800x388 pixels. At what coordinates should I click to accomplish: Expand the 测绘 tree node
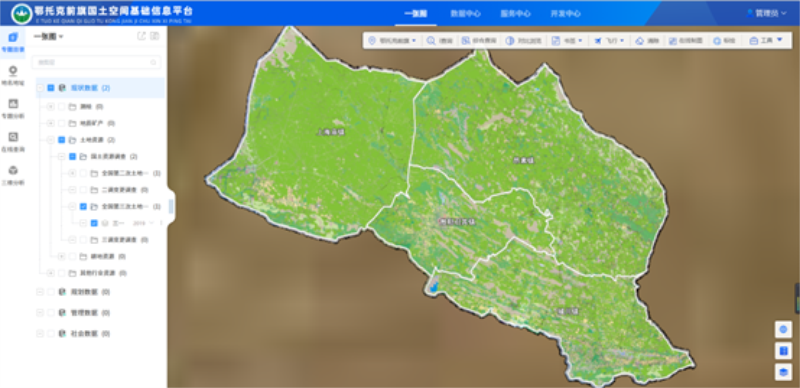[50, 107]
